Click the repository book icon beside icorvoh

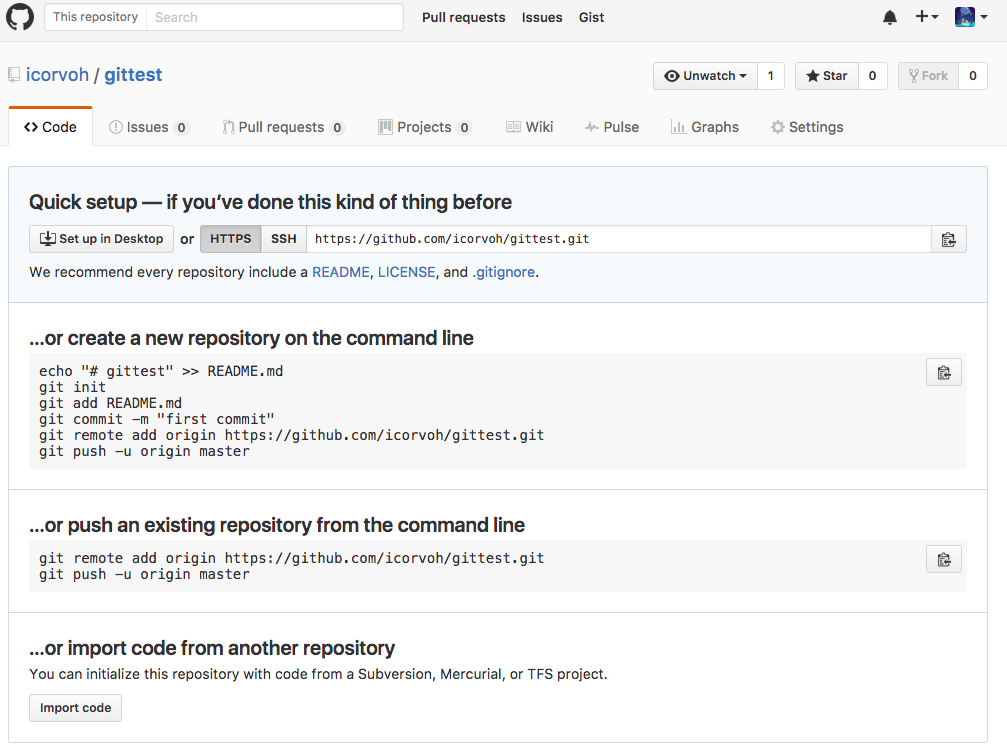tap(14, 75)
